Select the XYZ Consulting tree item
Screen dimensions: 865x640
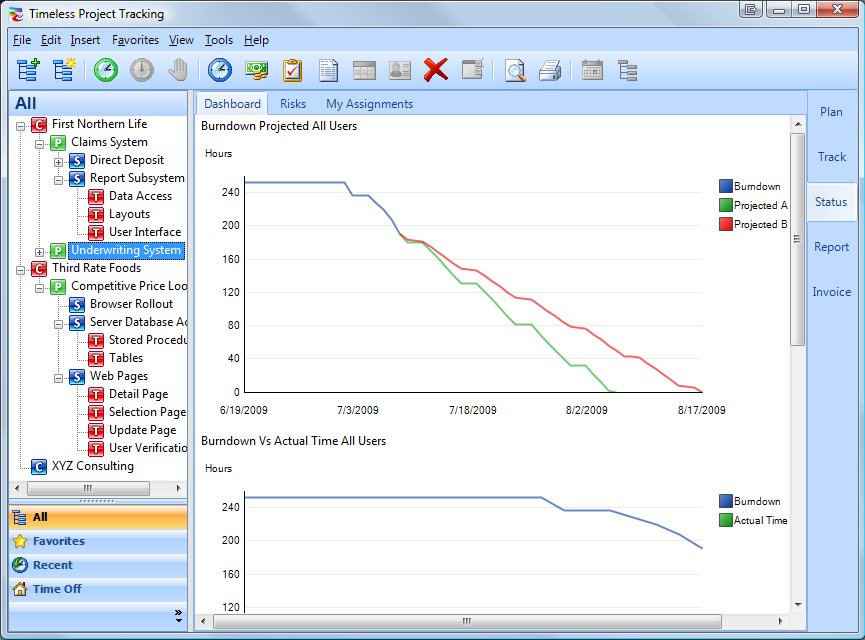(x=92, y=466)
